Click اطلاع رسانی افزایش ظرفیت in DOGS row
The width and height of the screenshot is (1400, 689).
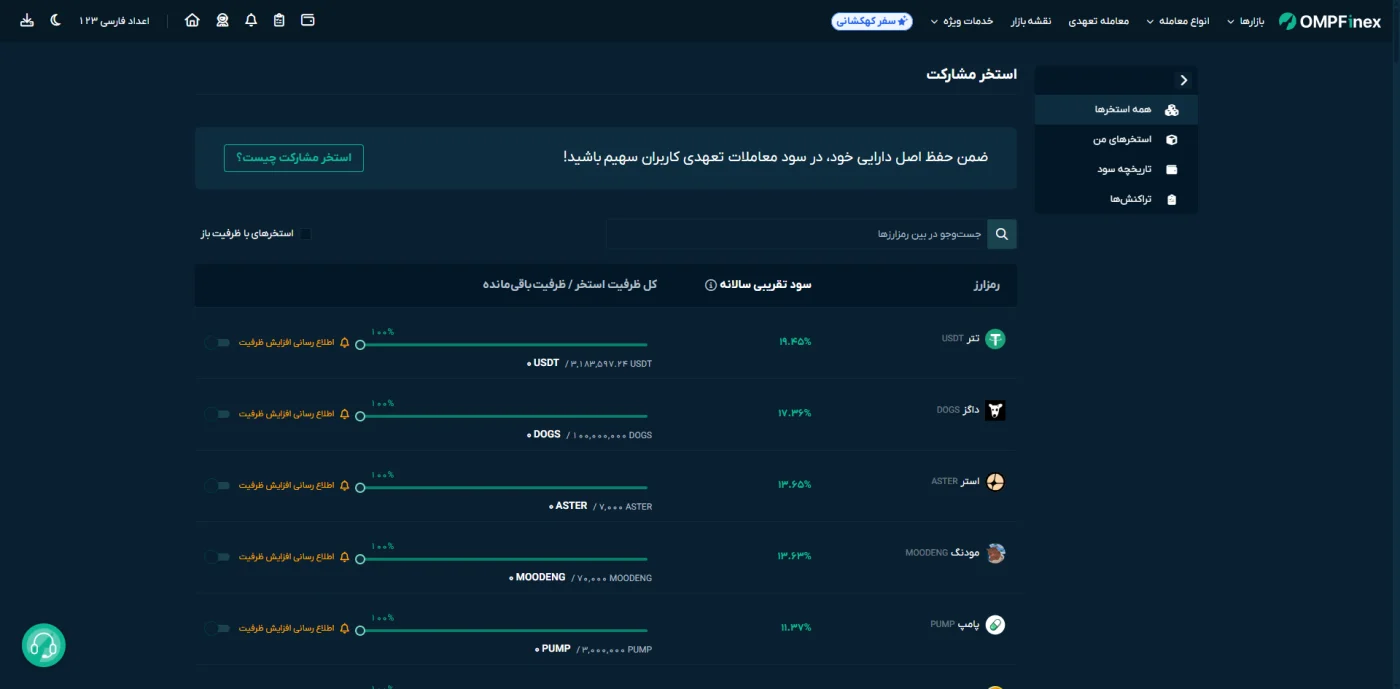pos(286,414)
